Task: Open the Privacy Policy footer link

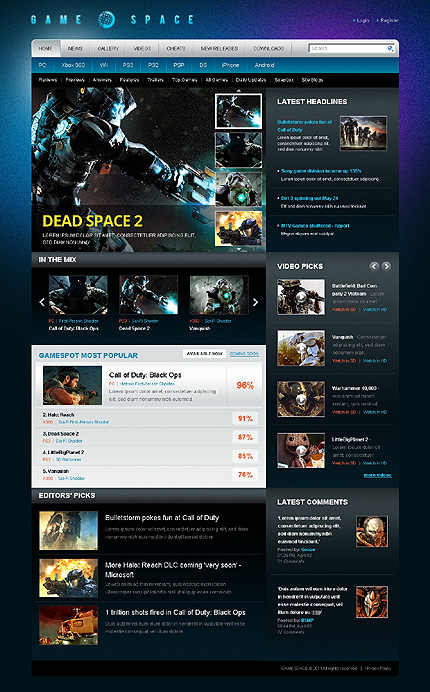Action: click(378, 668)
